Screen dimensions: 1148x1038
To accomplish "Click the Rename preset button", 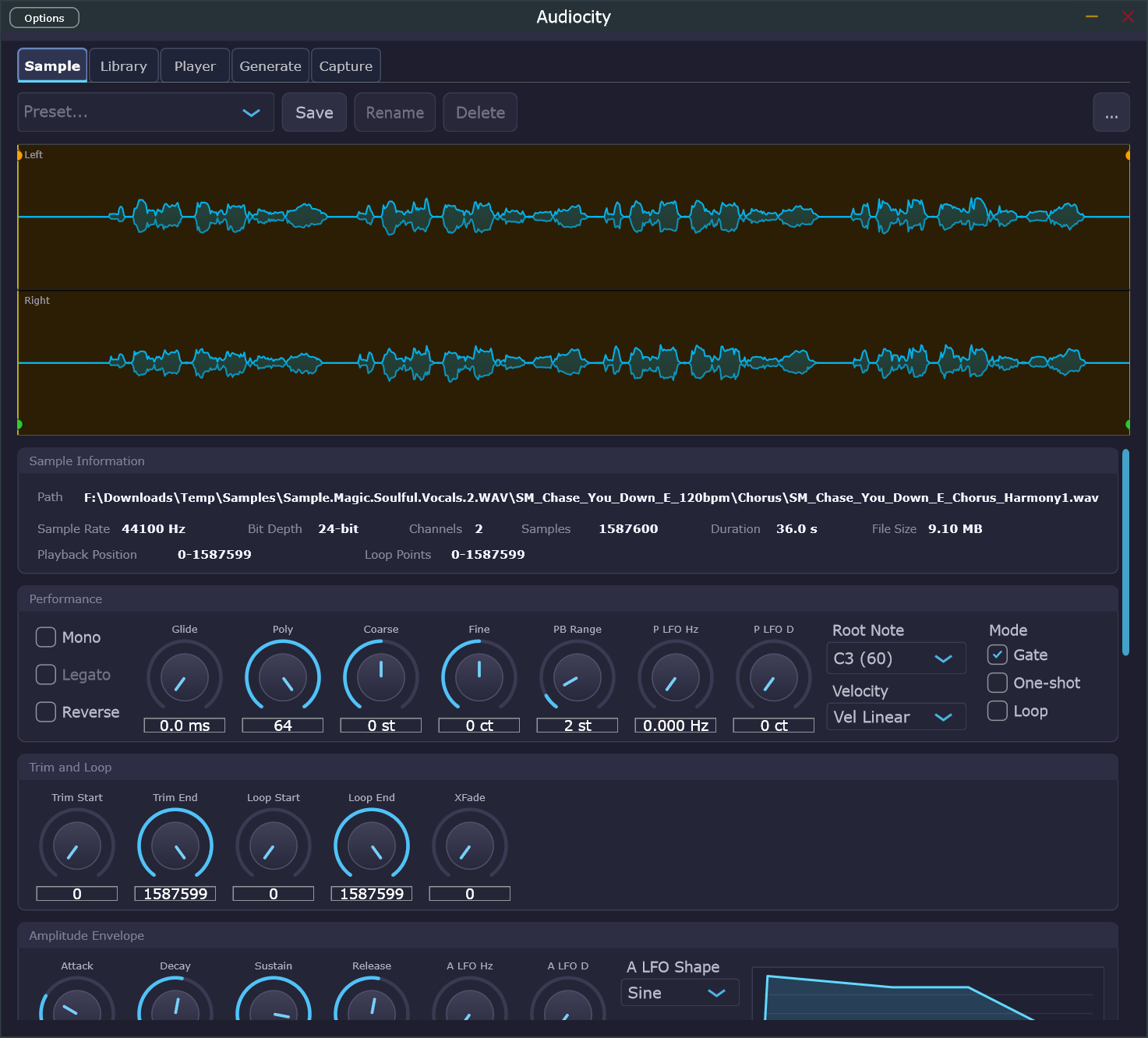I will [395, 112].
